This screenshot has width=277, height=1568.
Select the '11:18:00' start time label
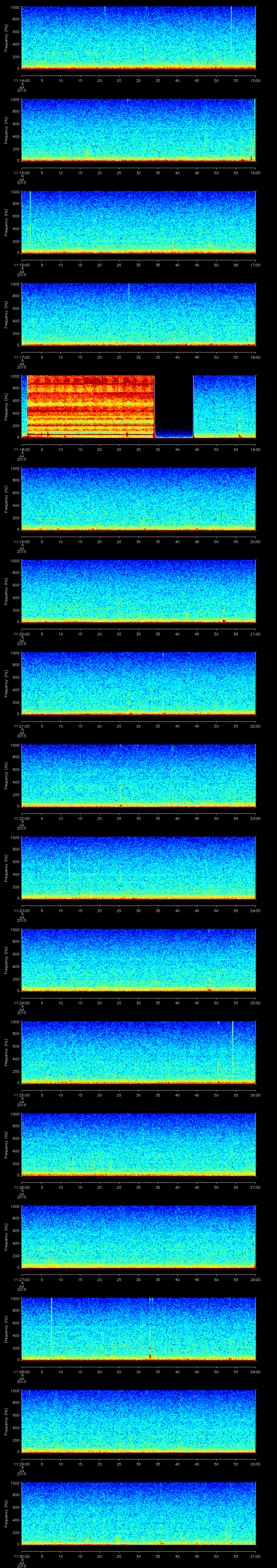pyautogui.click(x=21, y=449)
